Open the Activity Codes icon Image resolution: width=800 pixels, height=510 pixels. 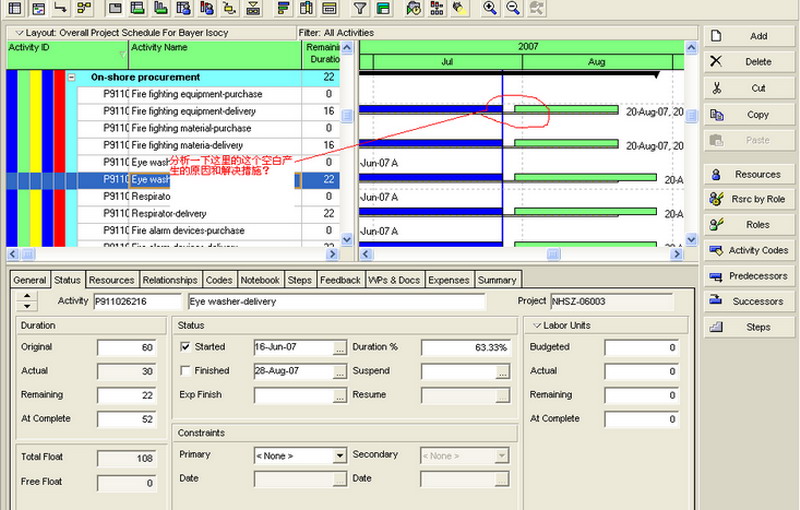(x=716, y=250)
